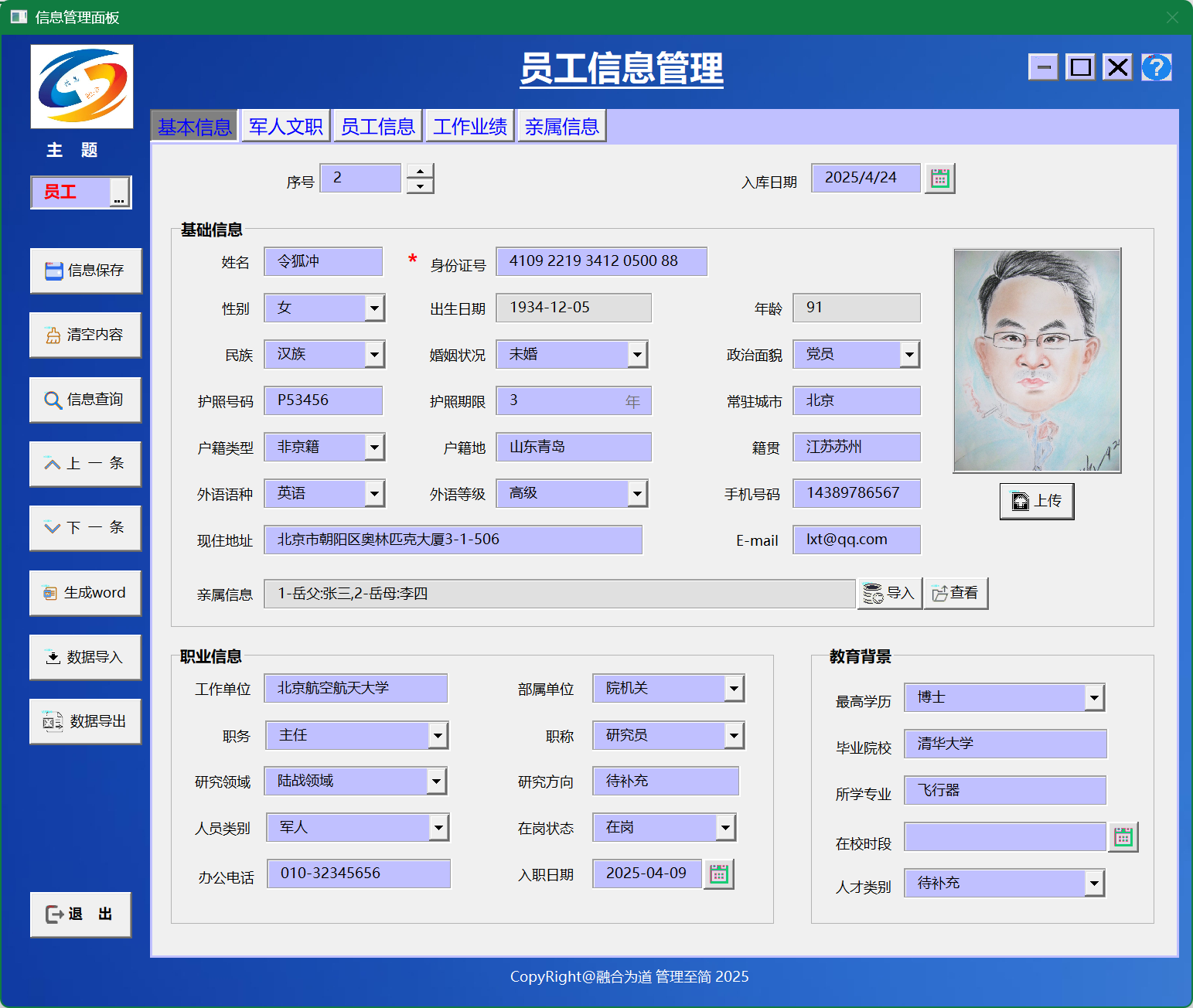Screen dimensions: 1193x1008
Task: Open the 人员类别 dropdown
Action: (x=438, y=827)
